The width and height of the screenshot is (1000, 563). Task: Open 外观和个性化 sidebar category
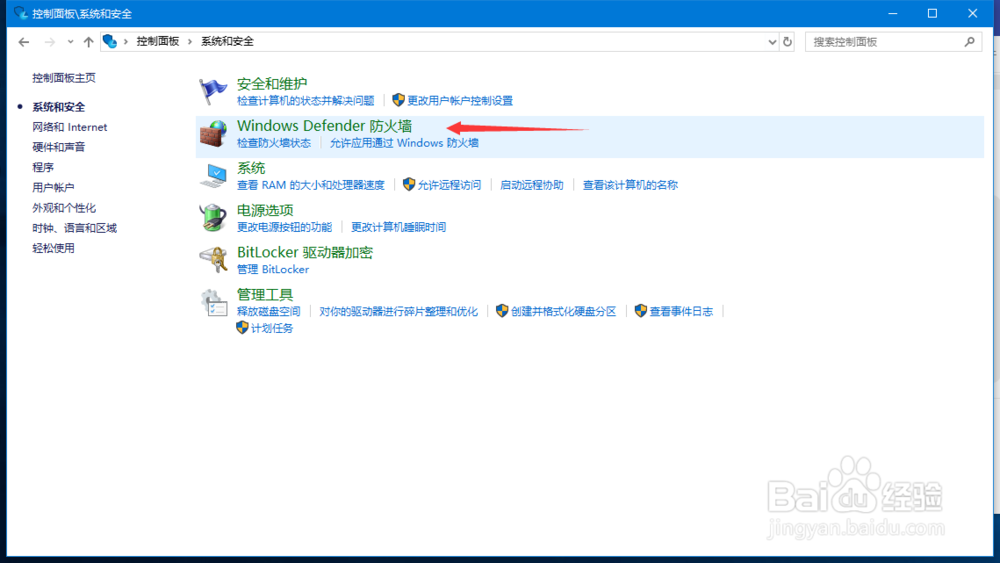coord(64,208)
